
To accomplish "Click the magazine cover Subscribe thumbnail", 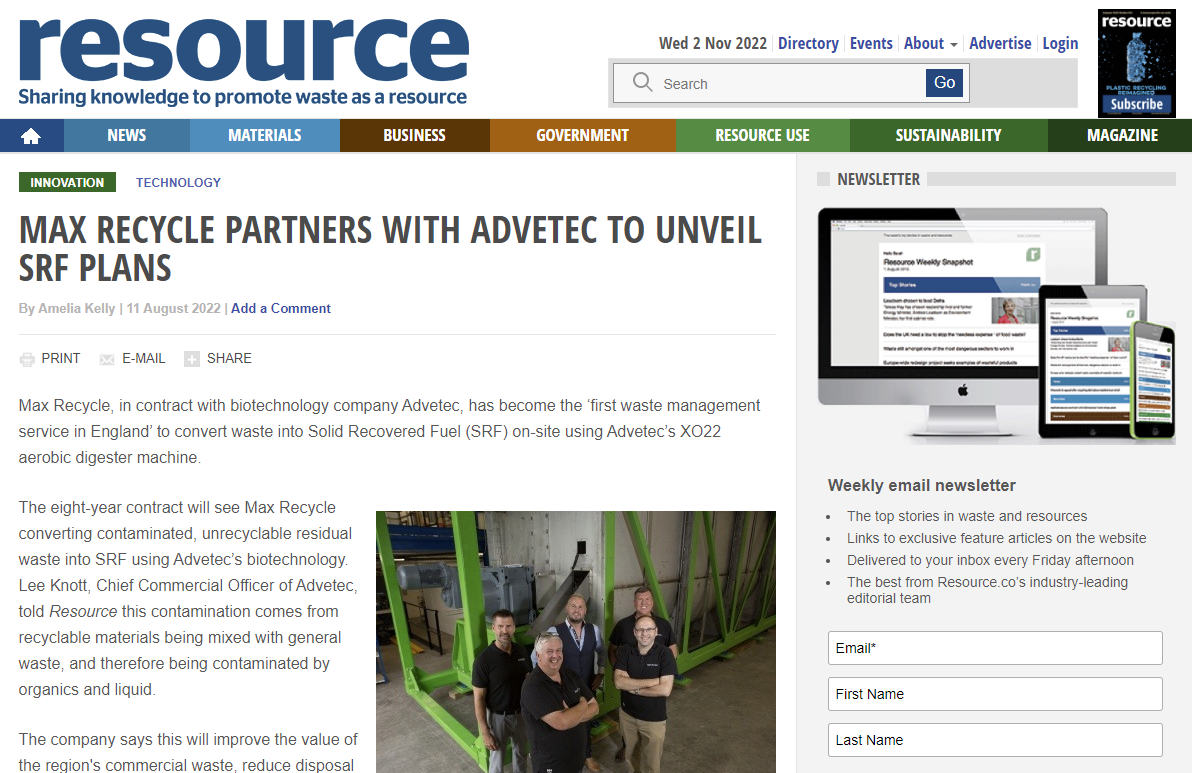I will coord(1137,63).
